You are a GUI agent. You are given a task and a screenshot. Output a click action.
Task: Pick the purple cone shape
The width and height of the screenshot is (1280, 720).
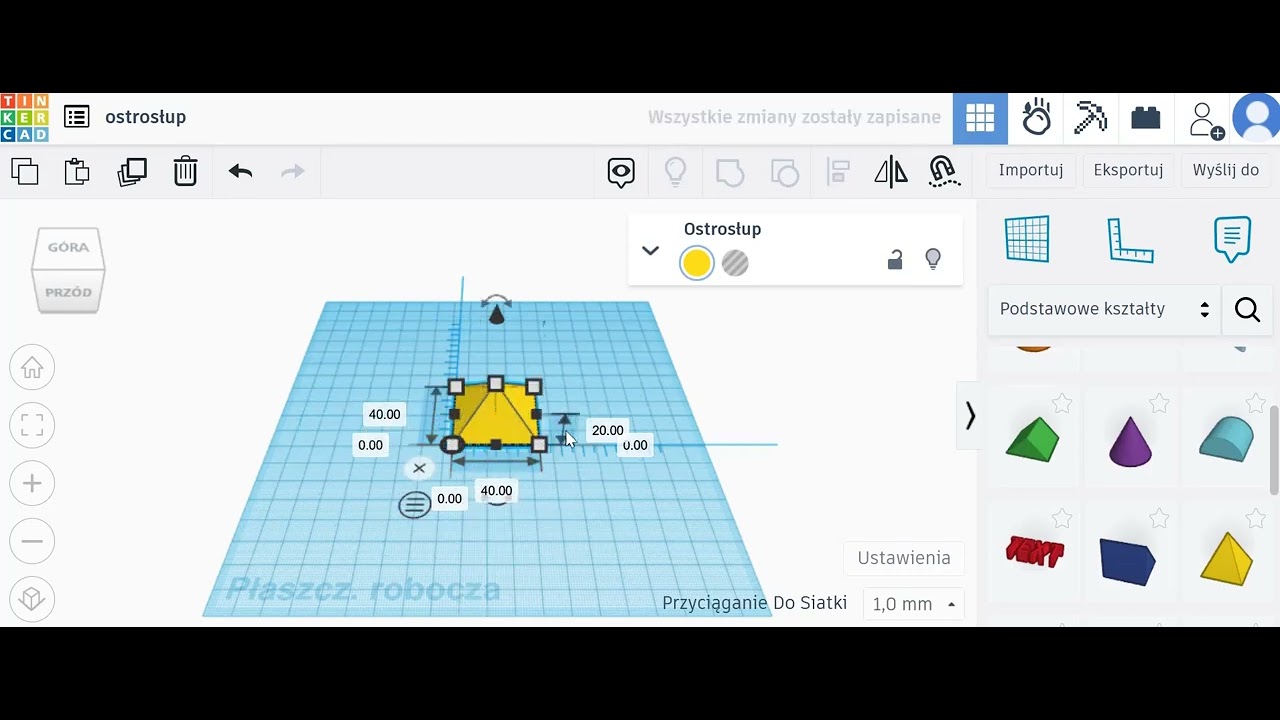[x=1131, y=441]
